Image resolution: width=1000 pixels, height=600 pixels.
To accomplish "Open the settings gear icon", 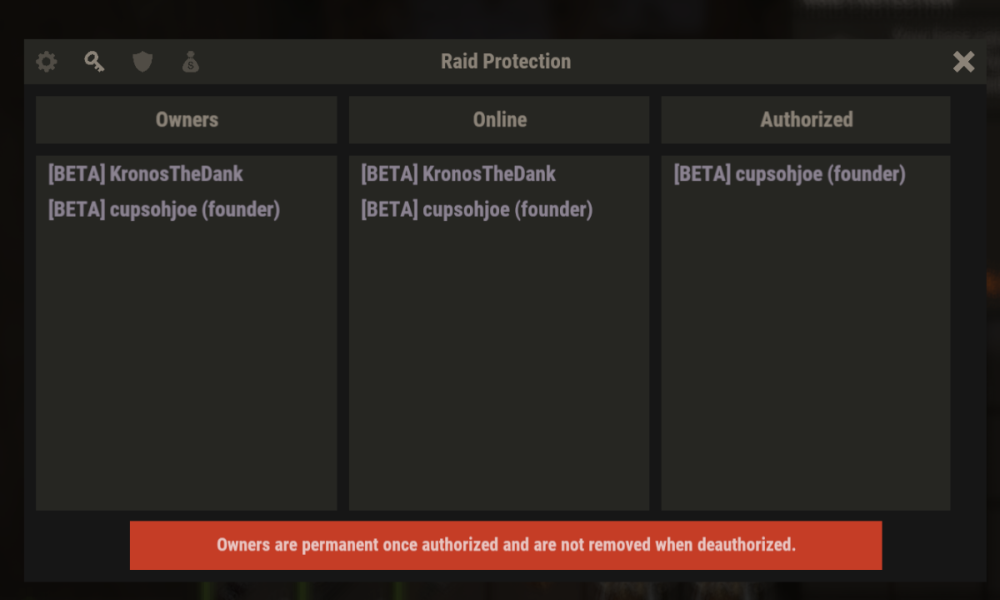I will (47, 62).
